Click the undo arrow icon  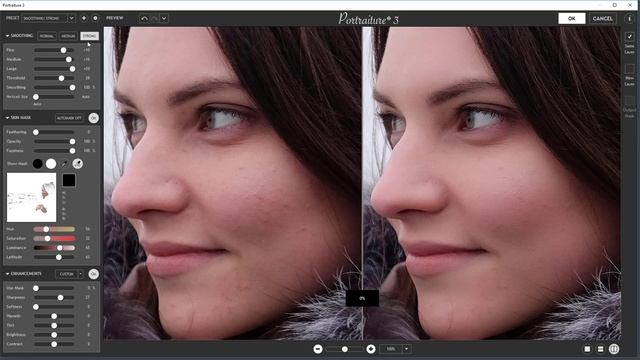(144, 18)
